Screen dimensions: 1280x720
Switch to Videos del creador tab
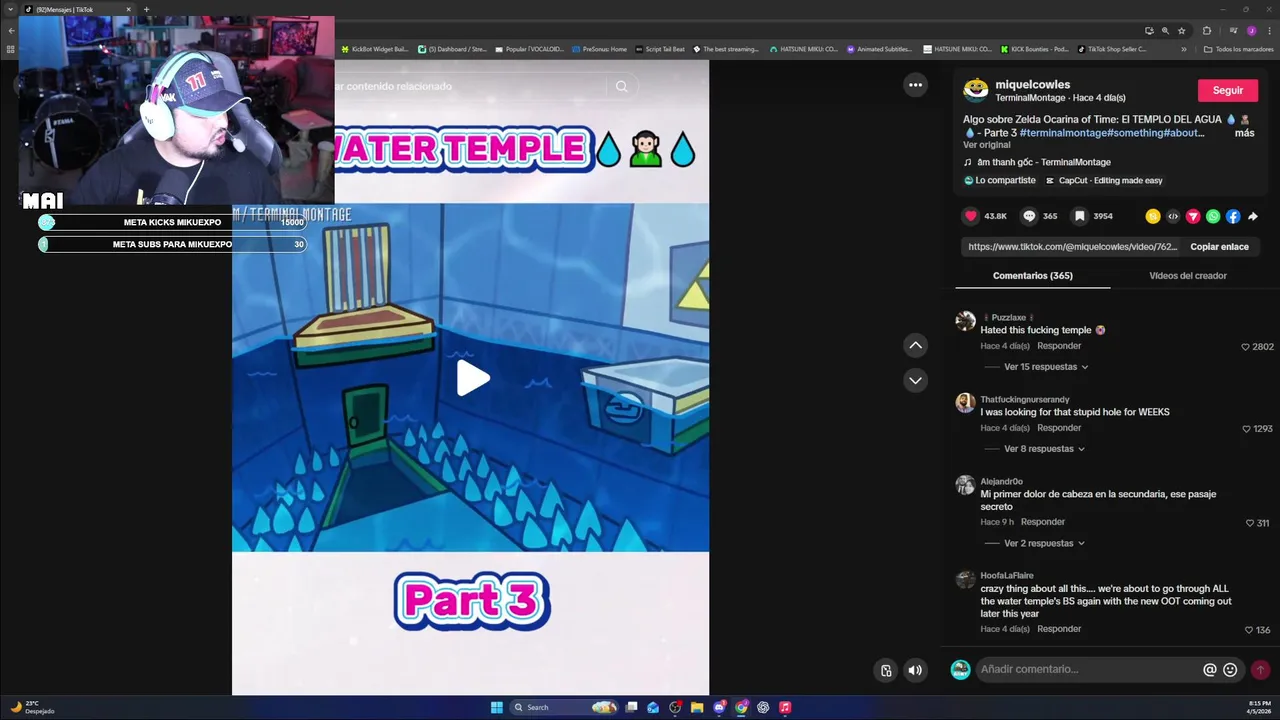click(x=1188, y=275)
